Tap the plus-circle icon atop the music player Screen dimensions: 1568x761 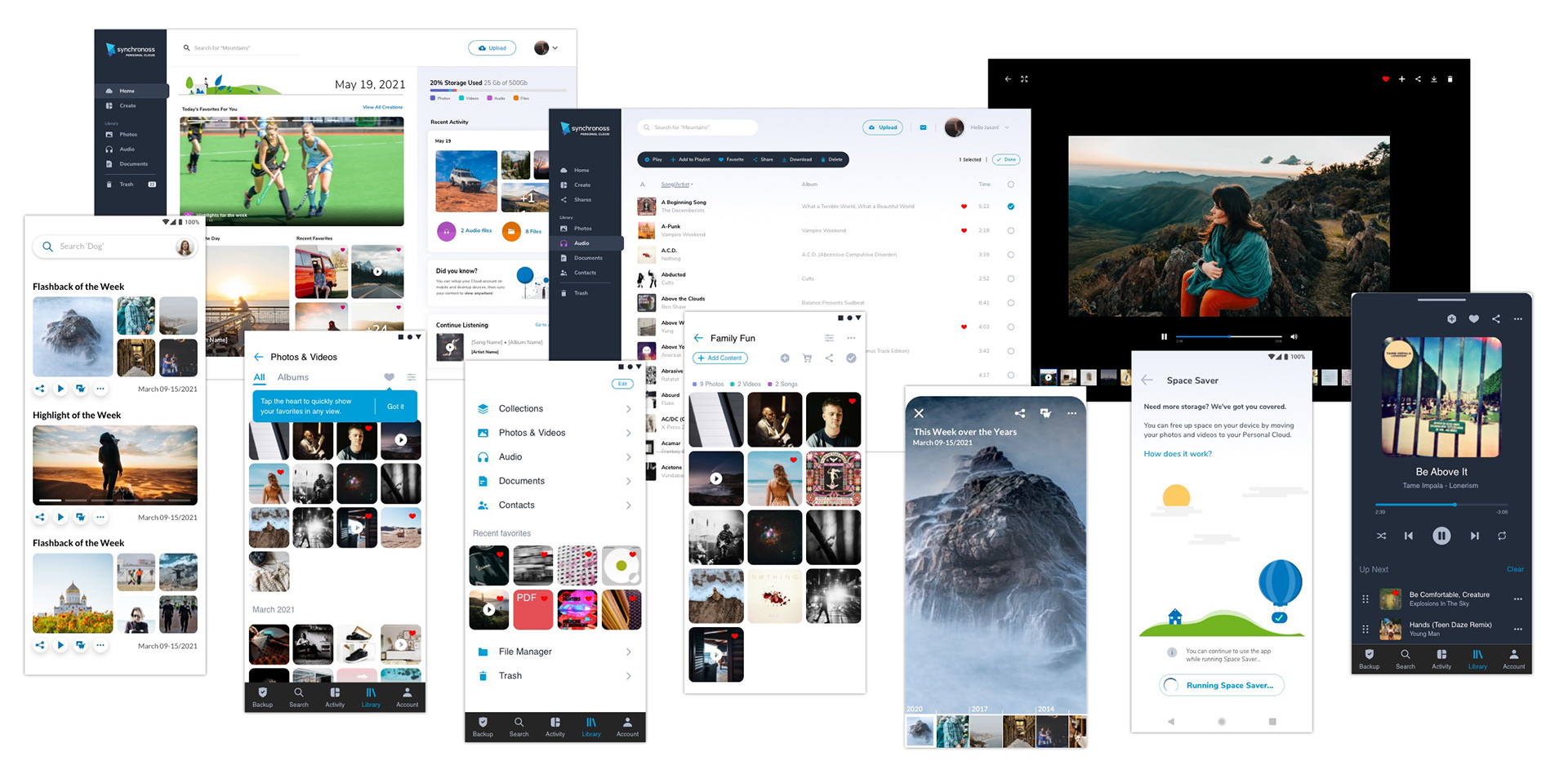(x=1451, y=318)
